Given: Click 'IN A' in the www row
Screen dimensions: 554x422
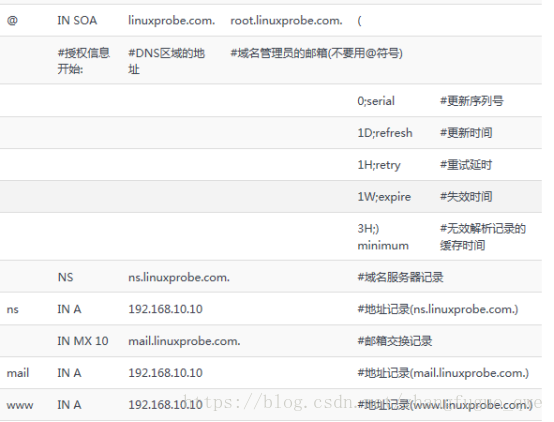Looking at the screenshot, I should click(69, 405).
